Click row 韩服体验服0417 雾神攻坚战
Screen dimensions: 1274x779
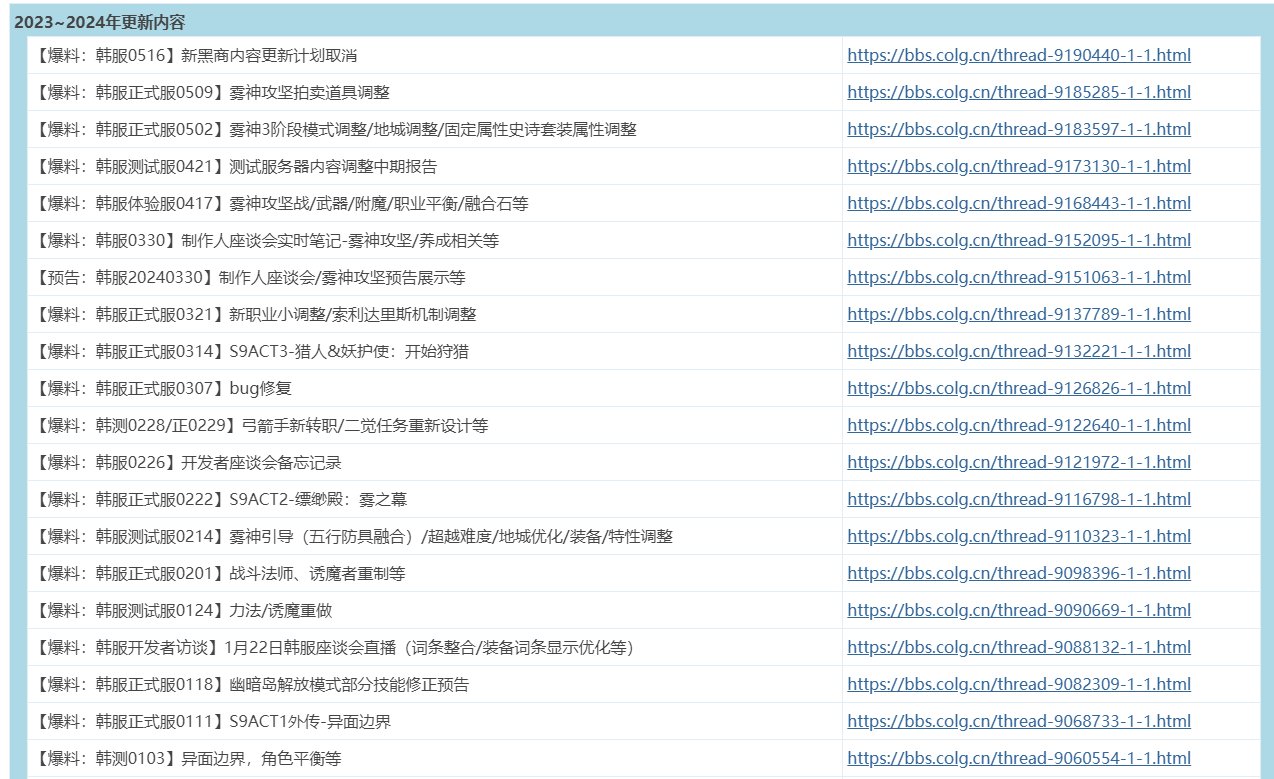pyautogui.click(x=644, y=204)
